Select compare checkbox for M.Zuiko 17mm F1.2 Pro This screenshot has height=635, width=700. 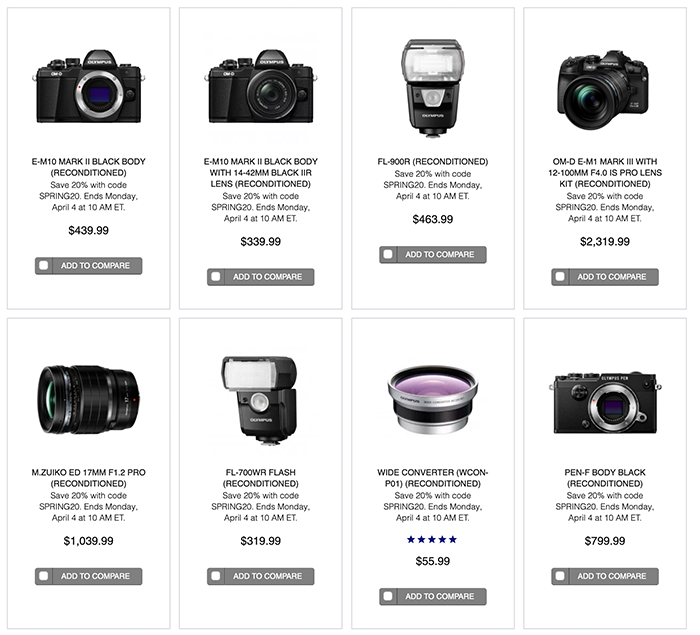click(45, 576)
